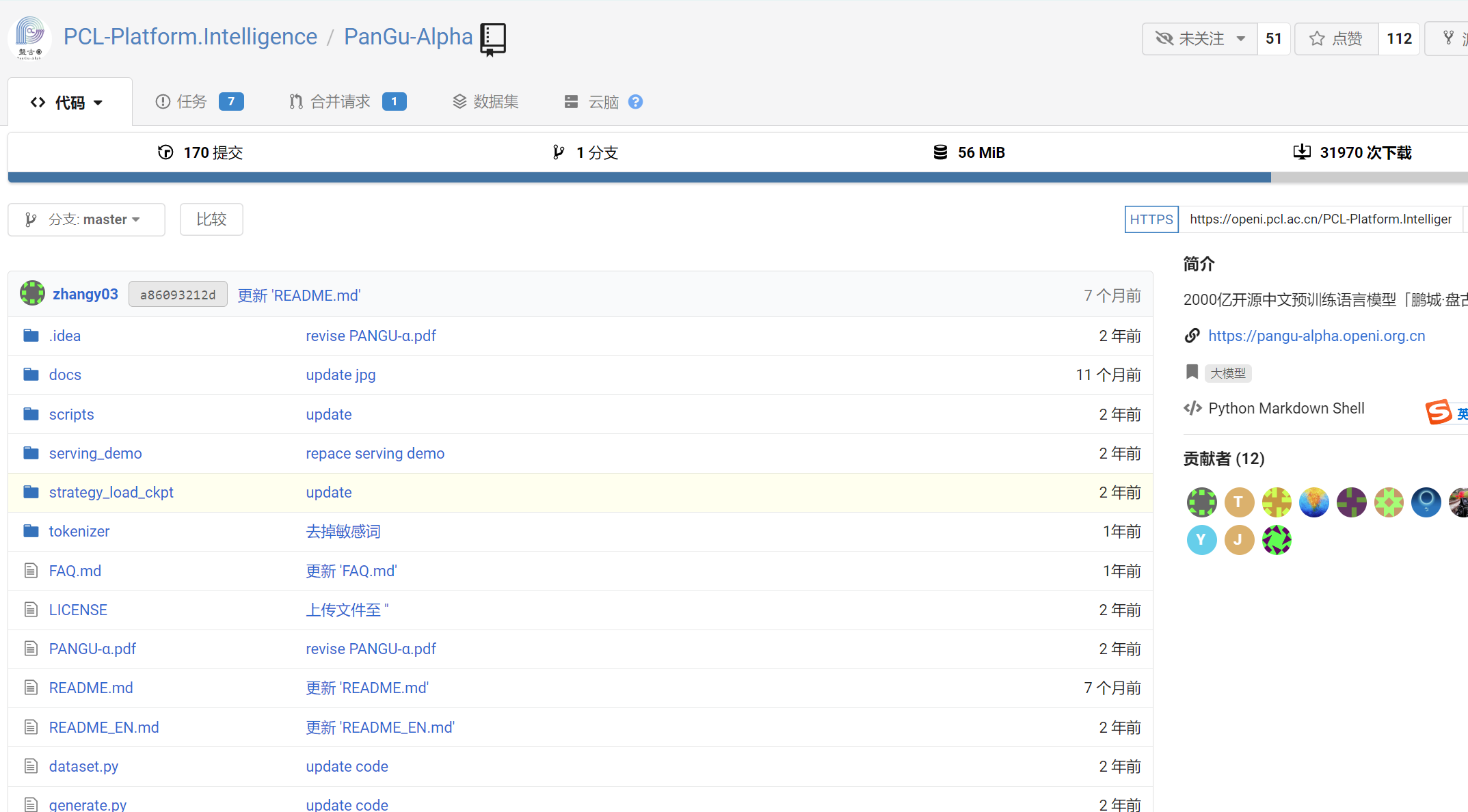Viewport: 1468px width, 812px height.
Task: Click the LICENSE file icon
Action: [31, 610]
